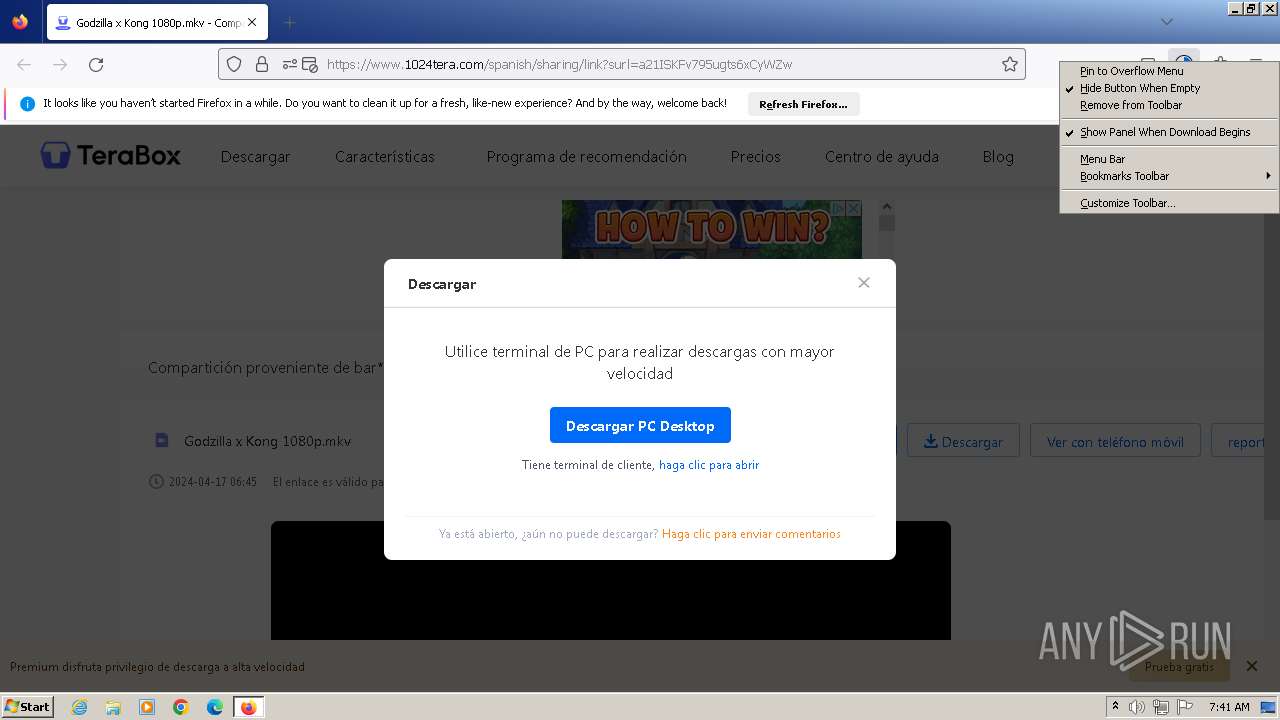Open Centro de ayuda link

click(881, 157)
